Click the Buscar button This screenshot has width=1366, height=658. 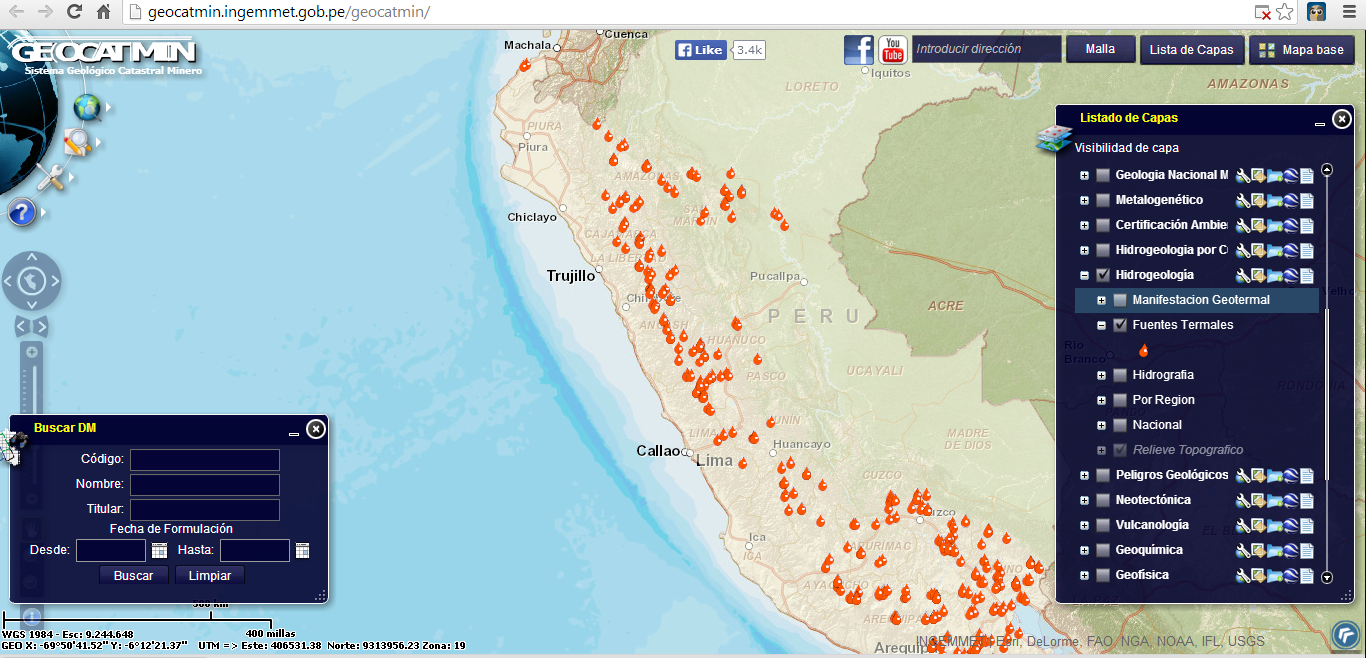coord(134,575)
